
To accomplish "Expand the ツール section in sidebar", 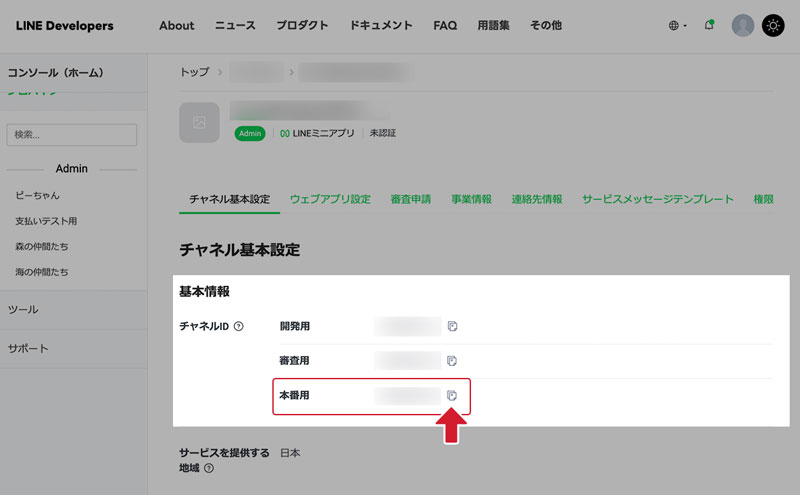I will point(23,310).
